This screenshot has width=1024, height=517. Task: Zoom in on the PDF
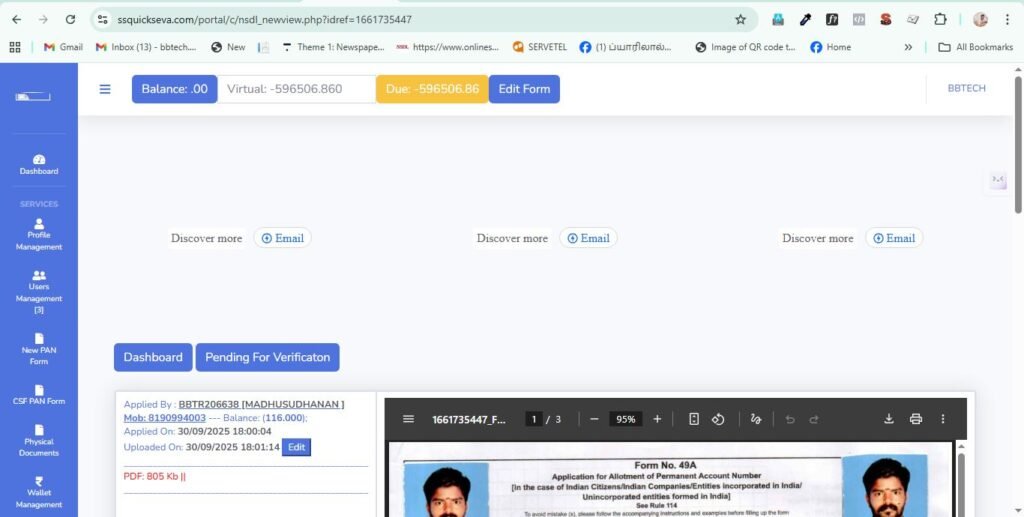coord(657,419)
